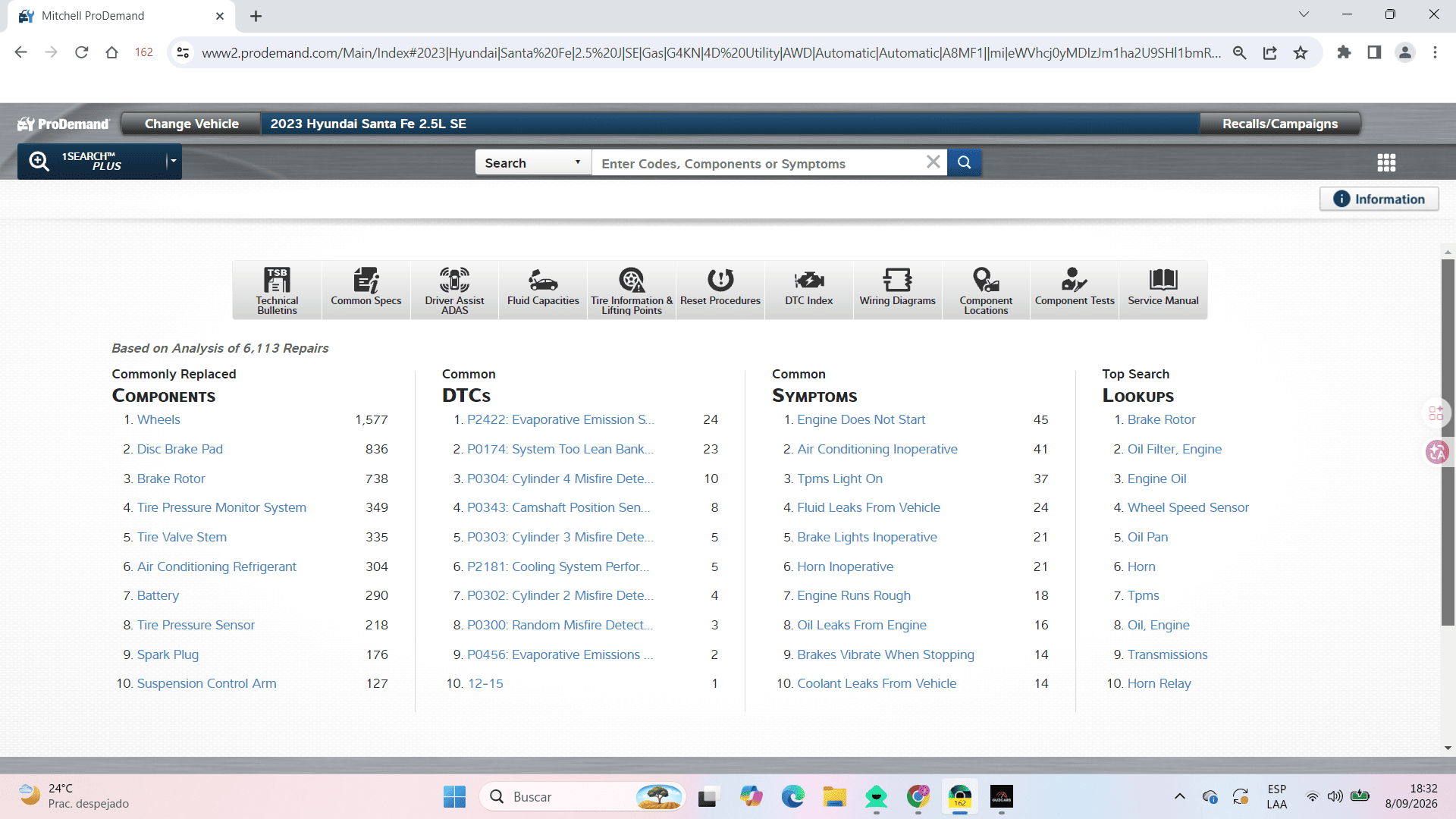Clear the search box with X
Screen dimensions: 1456x819
[934, 162]
